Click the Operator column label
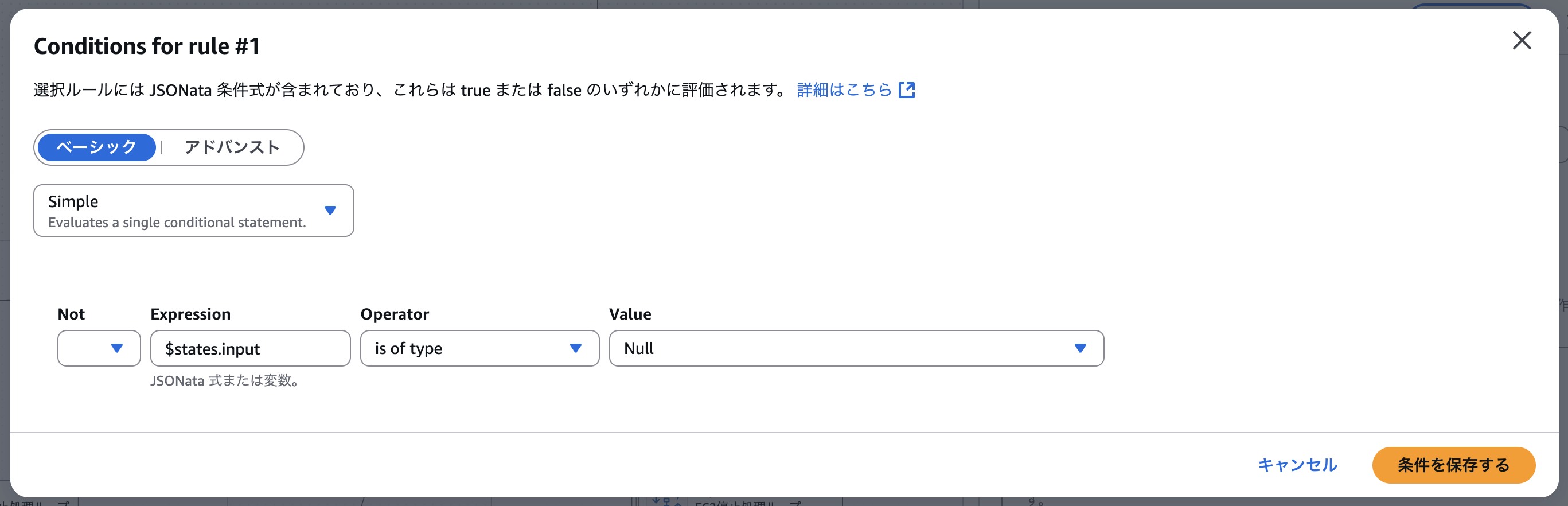This screenshot has width=1568, height=506. click(x=395, y=314)
